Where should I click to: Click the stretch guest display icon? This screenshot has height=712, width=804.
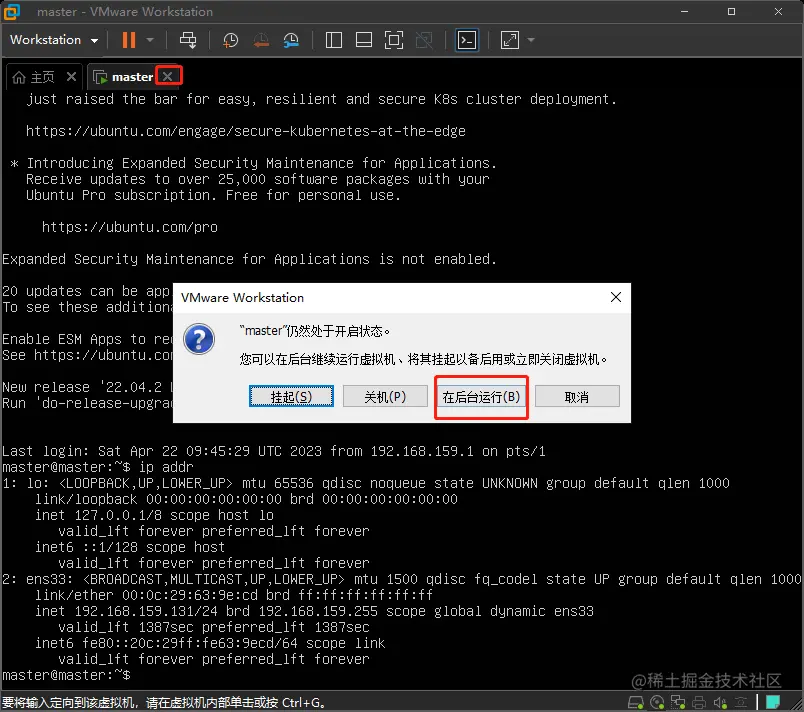tap(510, 40)
